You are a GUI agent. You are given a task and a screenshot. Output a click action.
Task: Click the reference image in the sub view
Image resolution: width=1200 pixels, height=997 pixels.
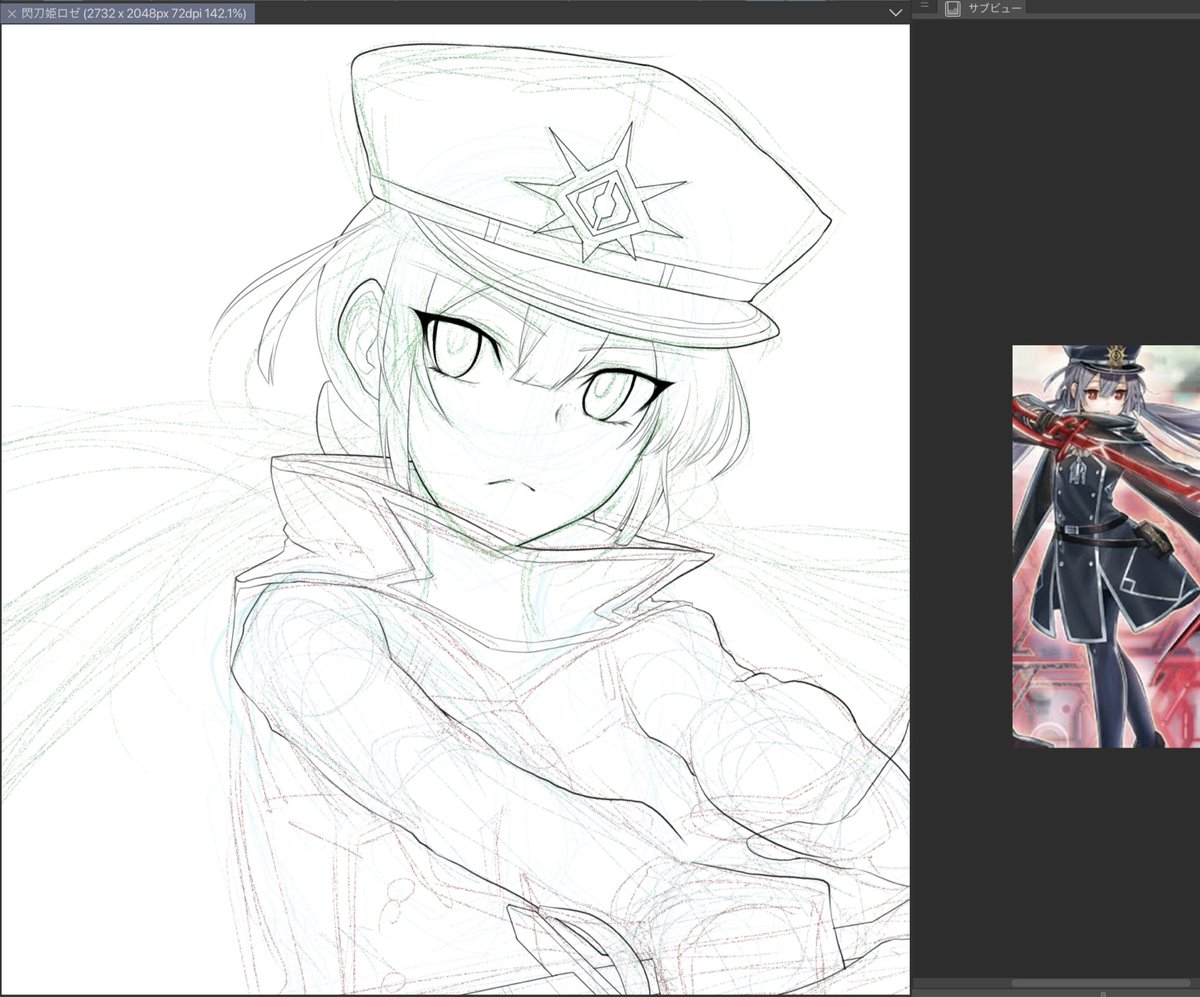pyautogui.click(x=1106, y=547)
